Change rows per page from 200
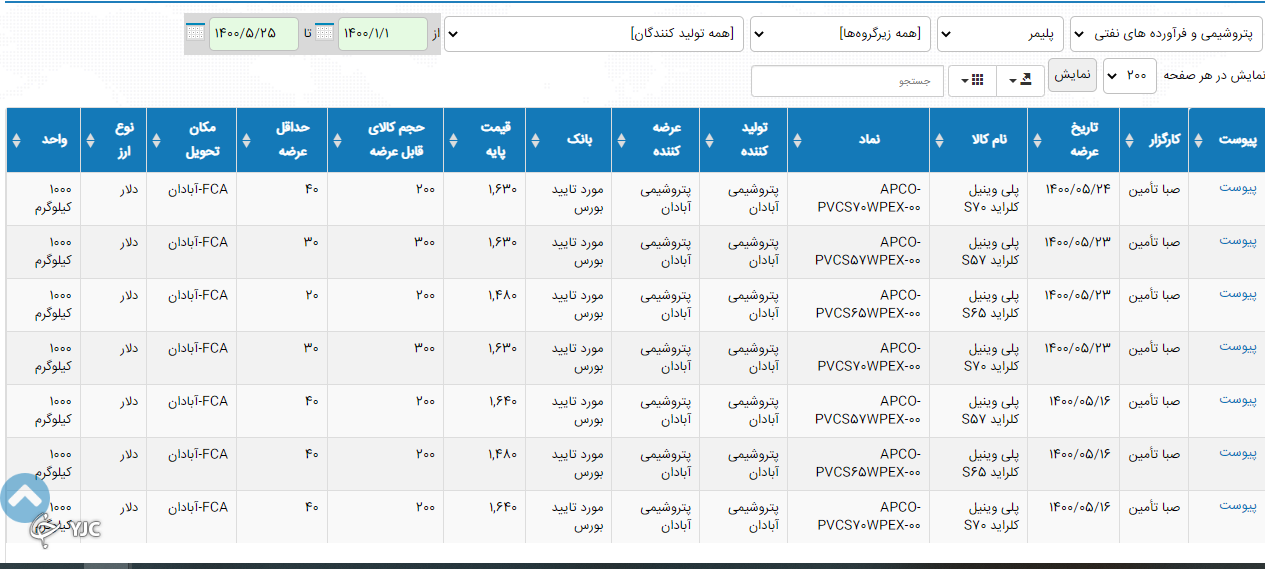The height and width of the screenshot is (569, 1265). pos(1129,76)
